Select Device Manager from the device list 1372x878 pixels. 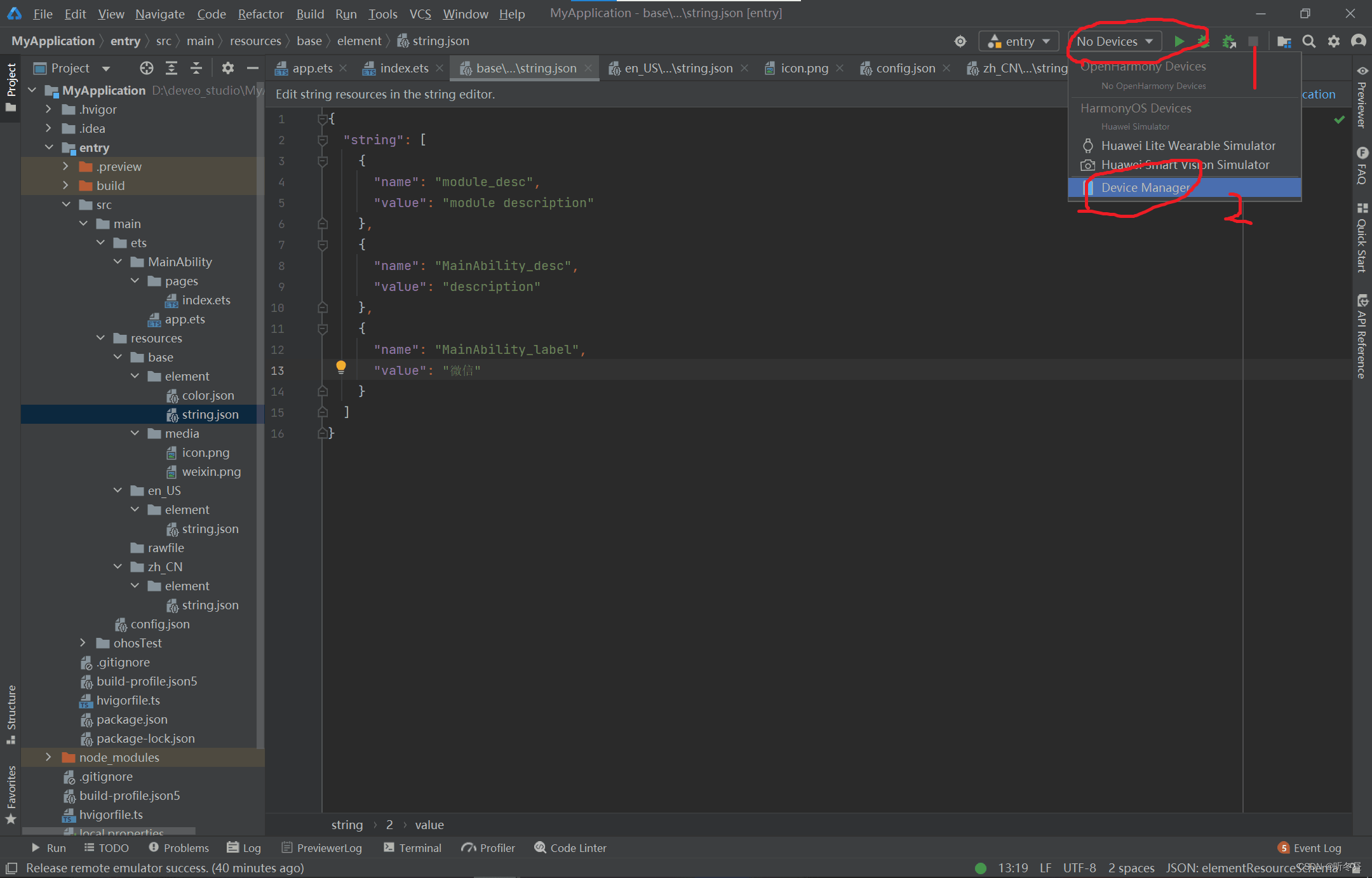click(x=1145, y=187)
